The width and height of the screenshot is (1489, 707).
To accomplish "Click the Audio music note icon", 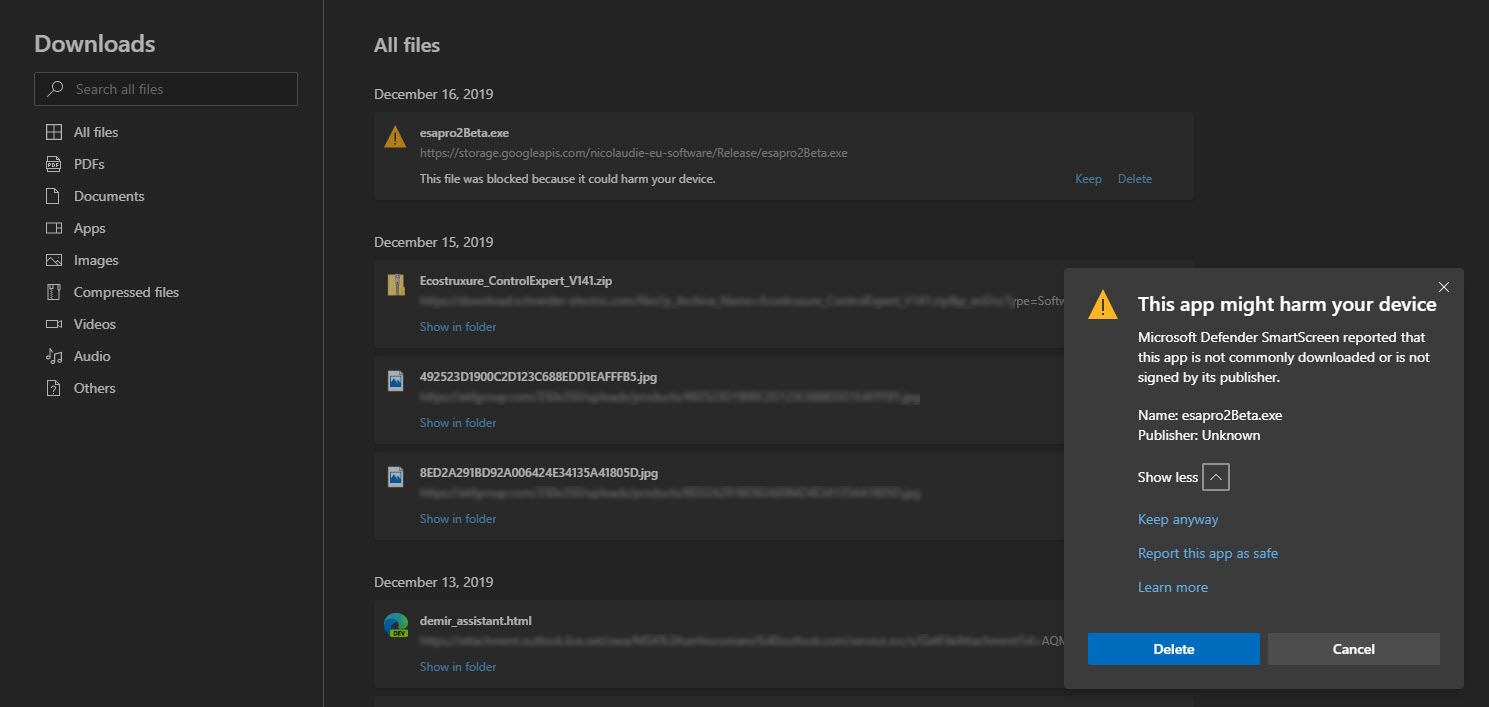I will [54, 356].
